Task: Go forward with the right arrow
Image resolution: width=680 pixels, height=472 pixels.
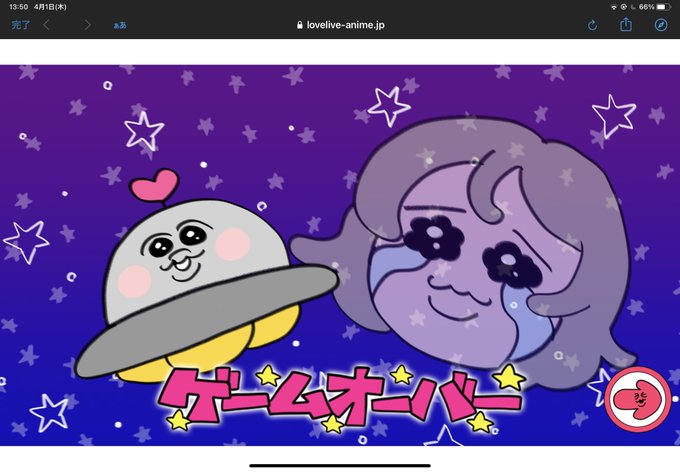Action: [88, 25]
